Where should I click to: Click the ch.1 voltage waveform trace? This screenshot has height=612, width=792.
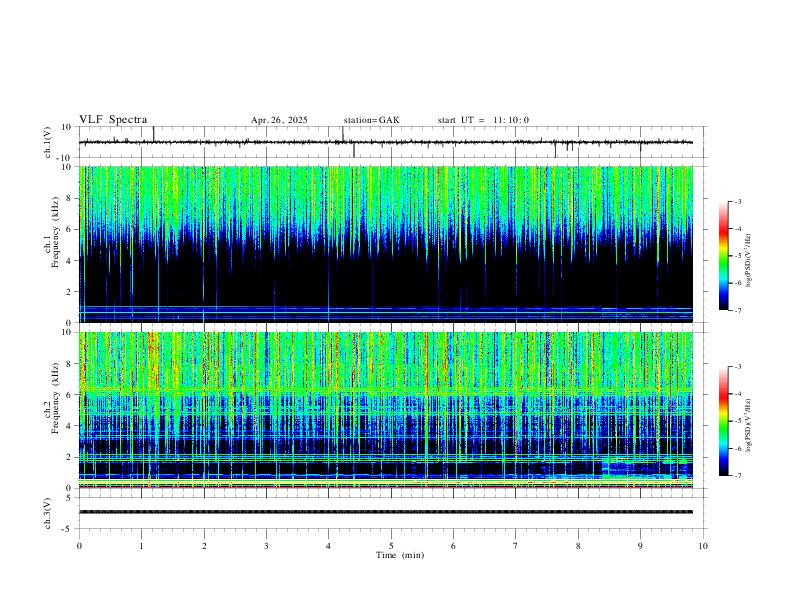coord(386,142)
